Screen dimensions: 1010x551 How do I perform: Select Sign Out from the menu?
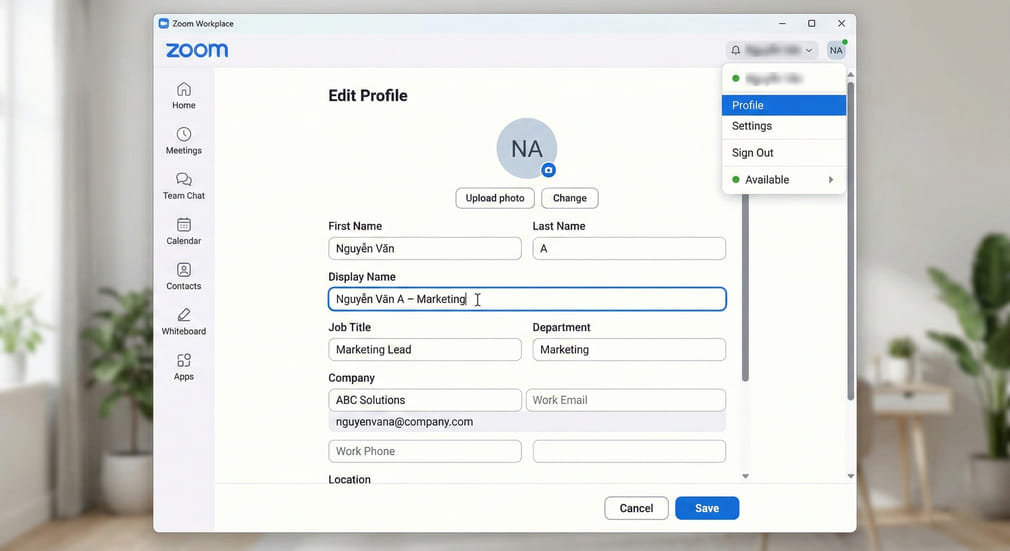tap(783, 153)
